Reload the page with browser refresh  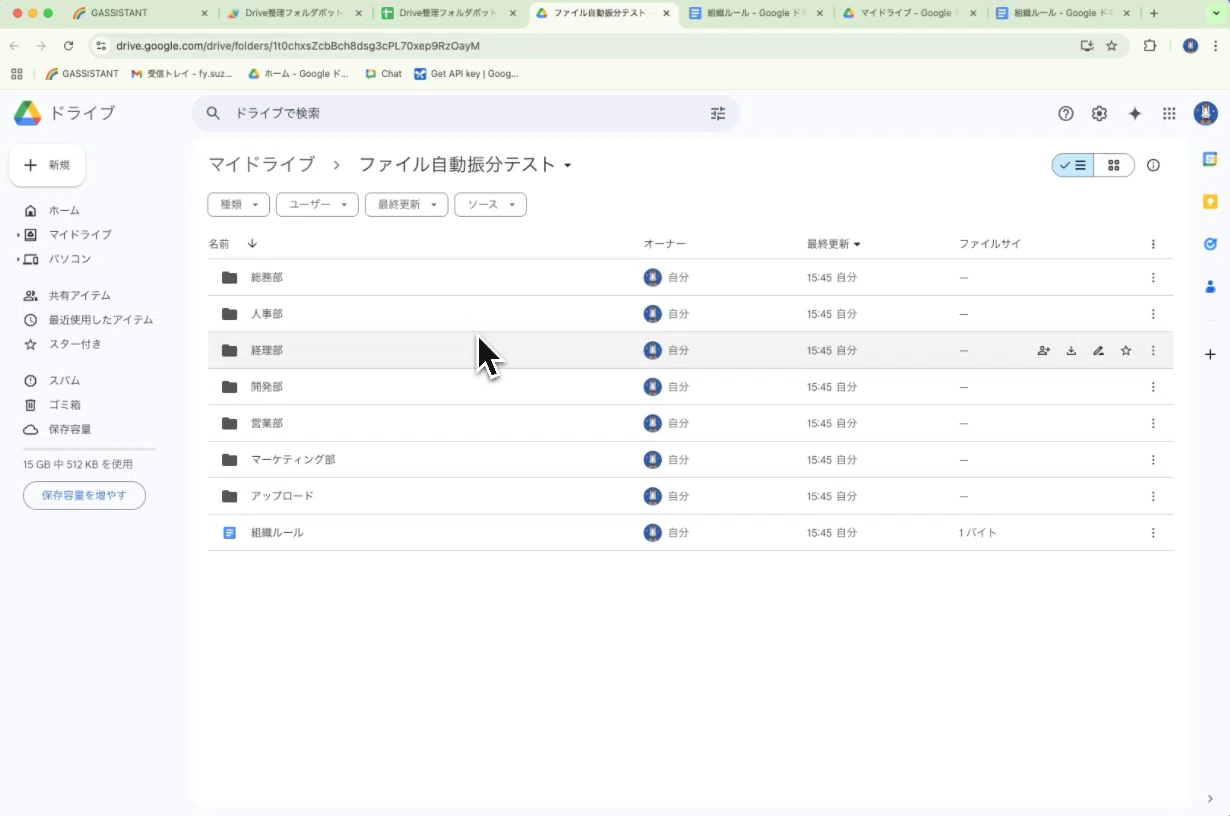click(x=68, y=46)
